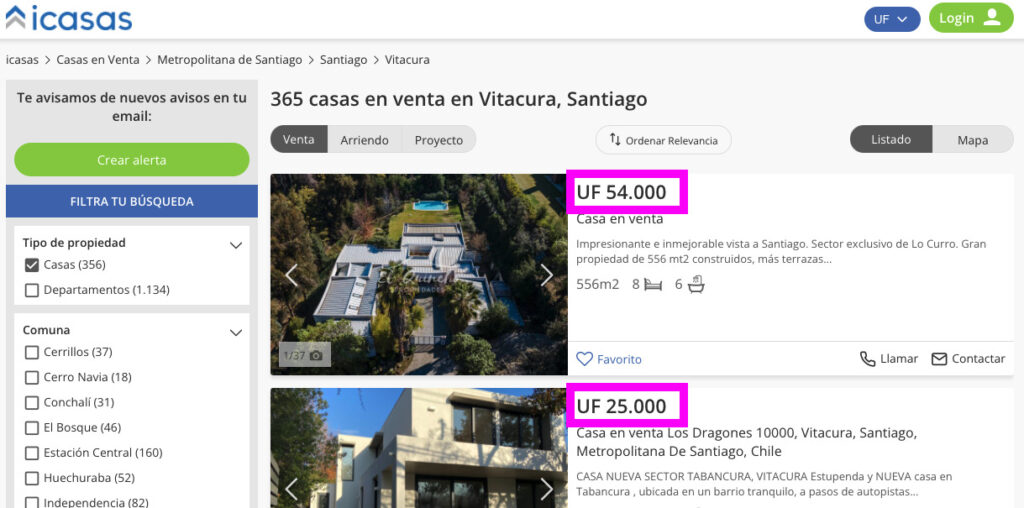Viewport: 1024px width, 508px height.
Task: Show next photo of second listing
Action: (547, 489)
